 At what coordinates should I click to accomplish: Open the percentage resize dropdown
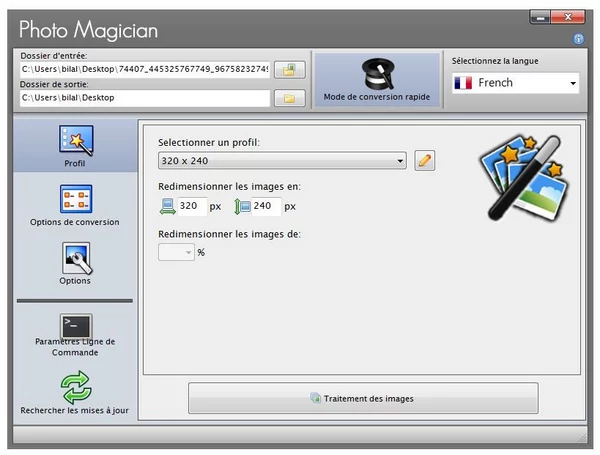176,253
